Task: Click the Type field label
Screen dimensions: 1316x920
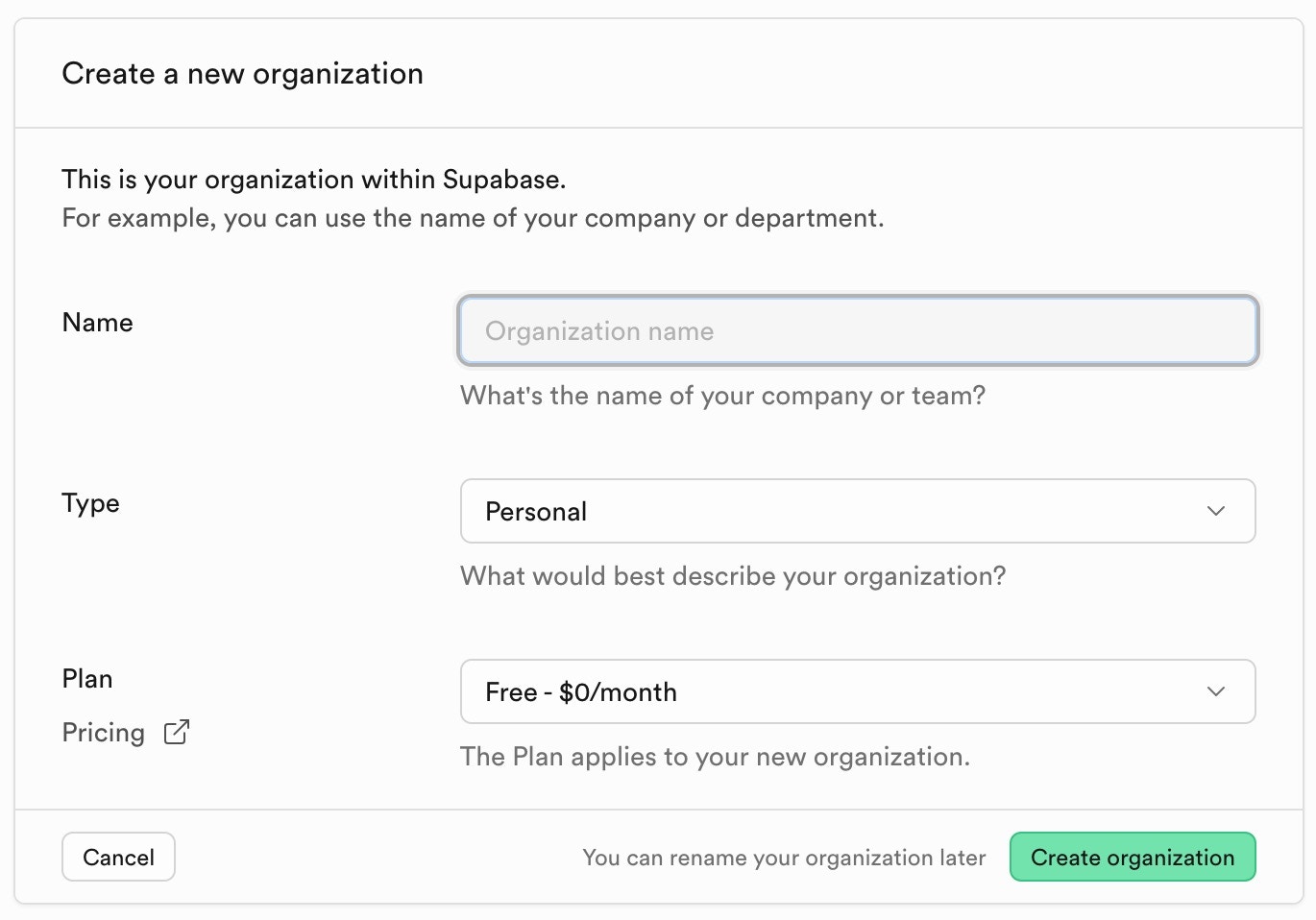Action: [90, 503]
